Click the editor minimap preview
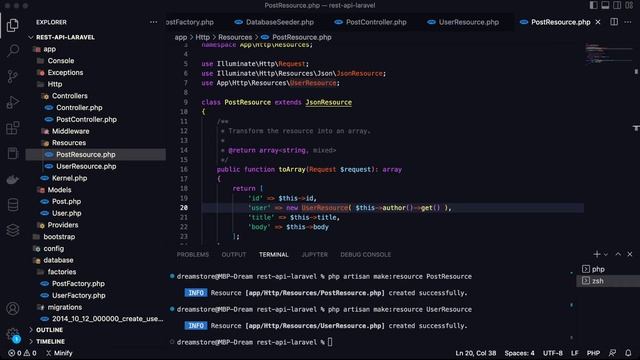 [x=609, y=53]
